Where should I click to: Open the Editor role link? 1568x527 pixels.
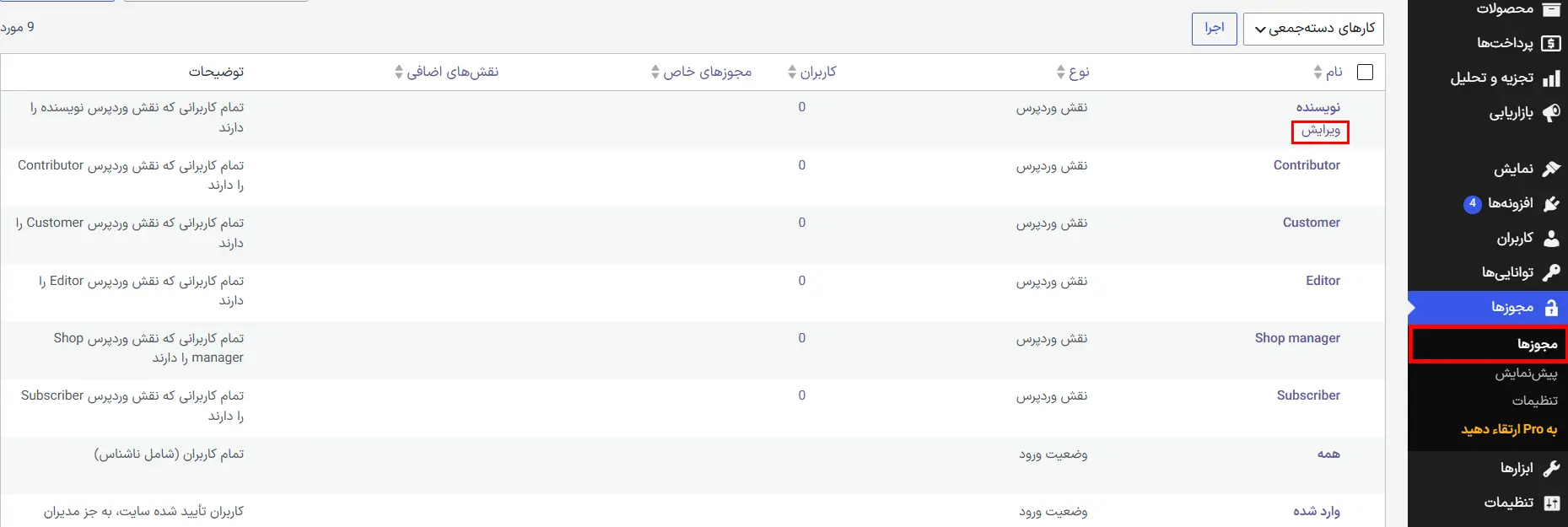tap(1323, 281)
